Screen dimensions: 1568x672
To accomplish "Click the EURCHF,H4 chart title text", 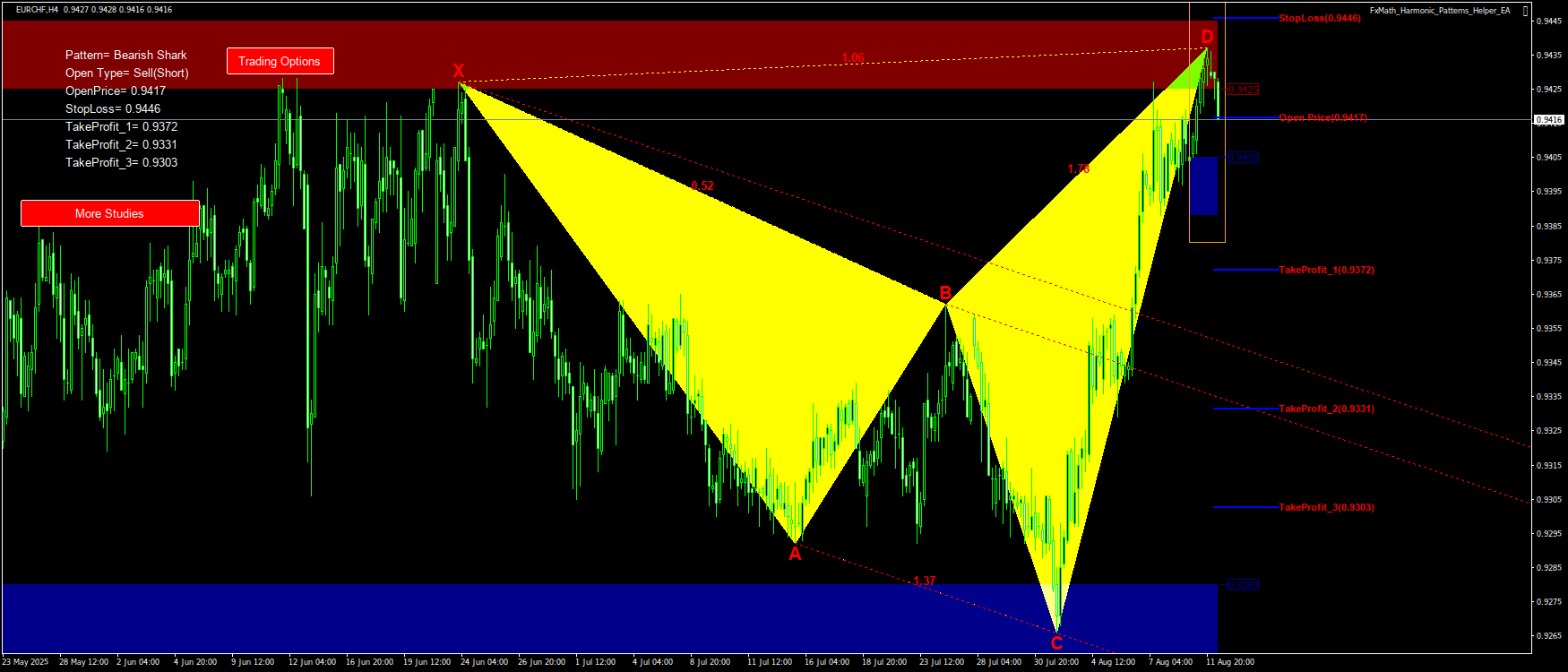I will coord(38,10).
